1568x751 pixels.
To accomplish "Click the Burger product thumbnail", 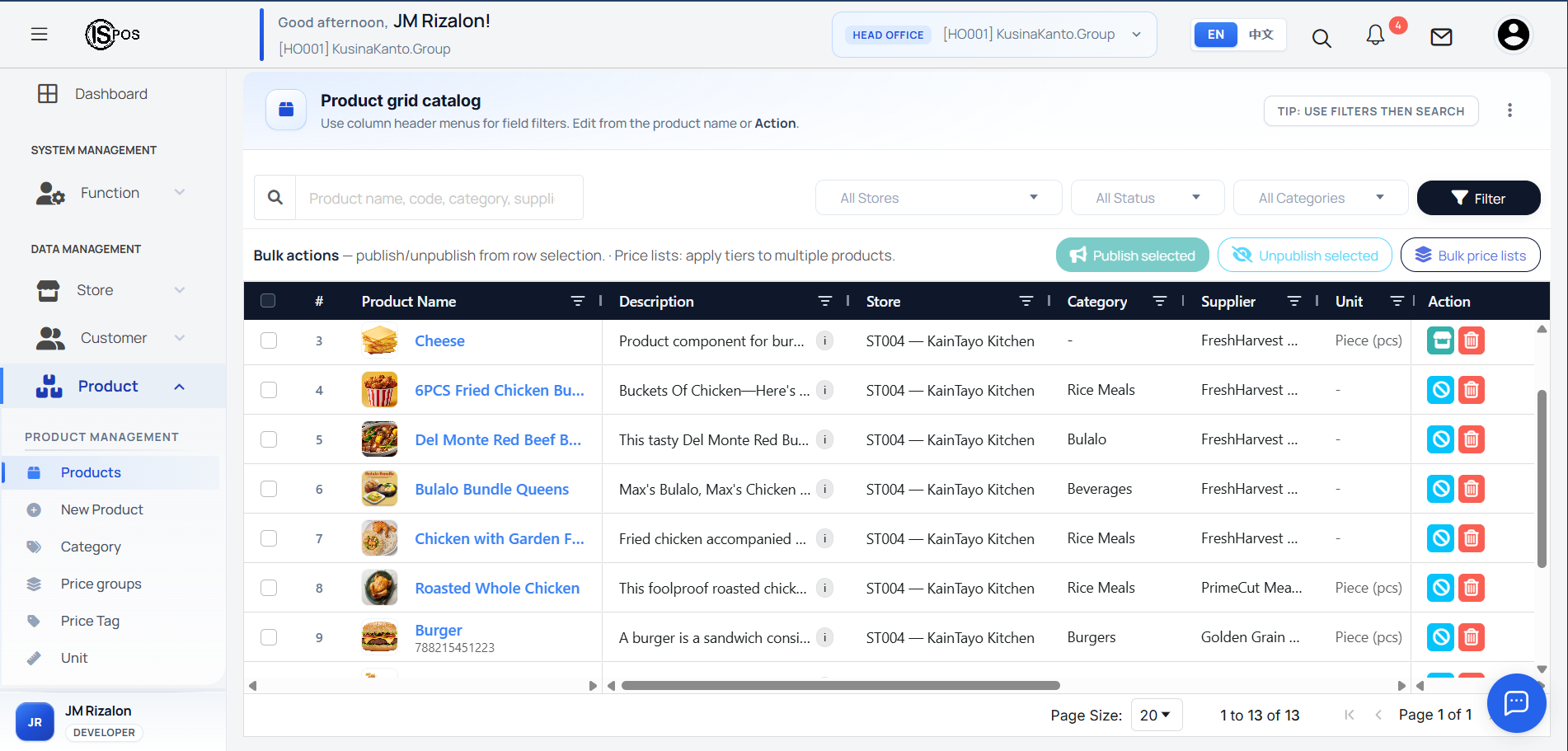I will coord(379,637).
